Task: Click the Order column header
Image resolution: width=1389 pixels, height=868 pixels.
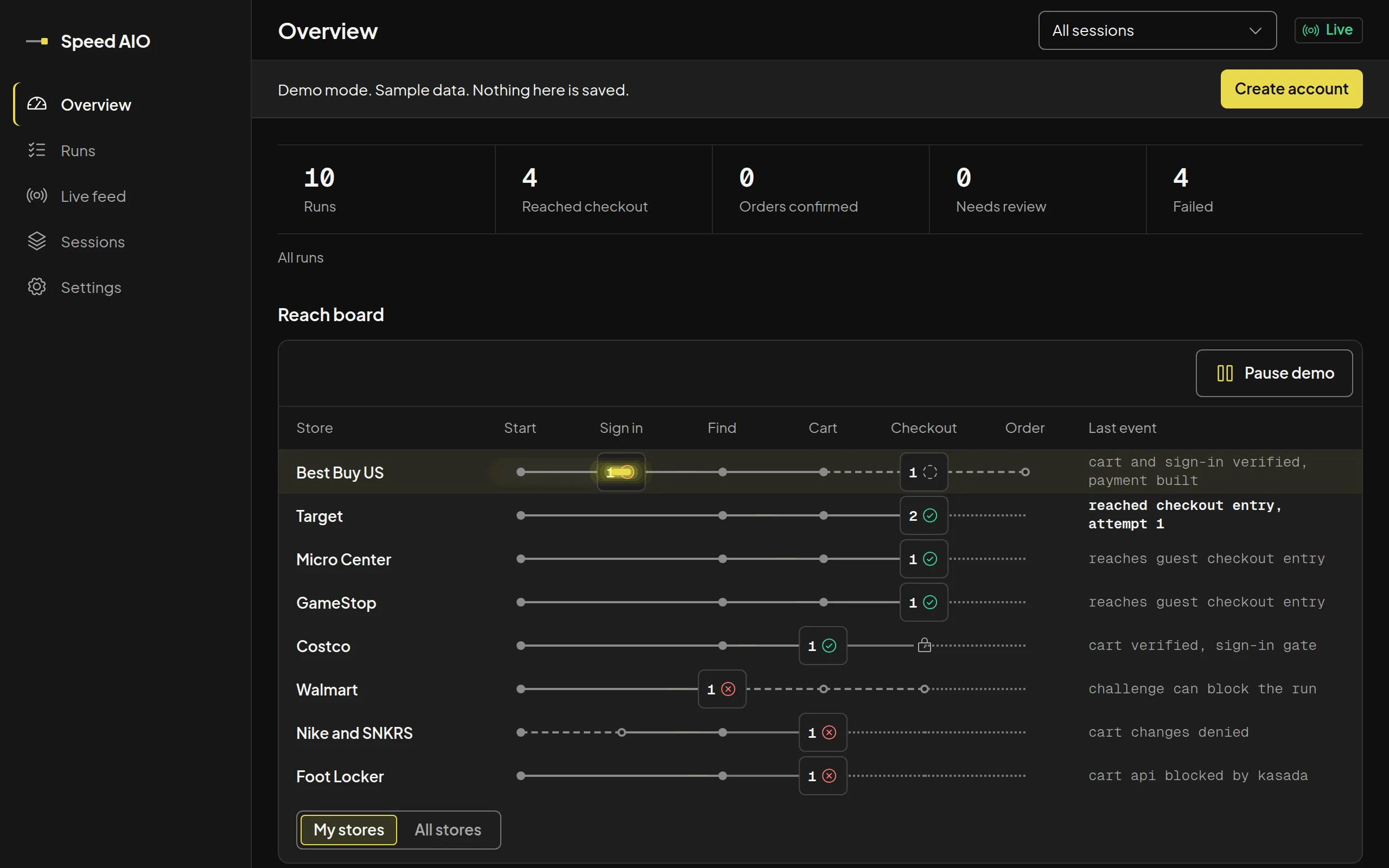Action: tap(1024, 427)
